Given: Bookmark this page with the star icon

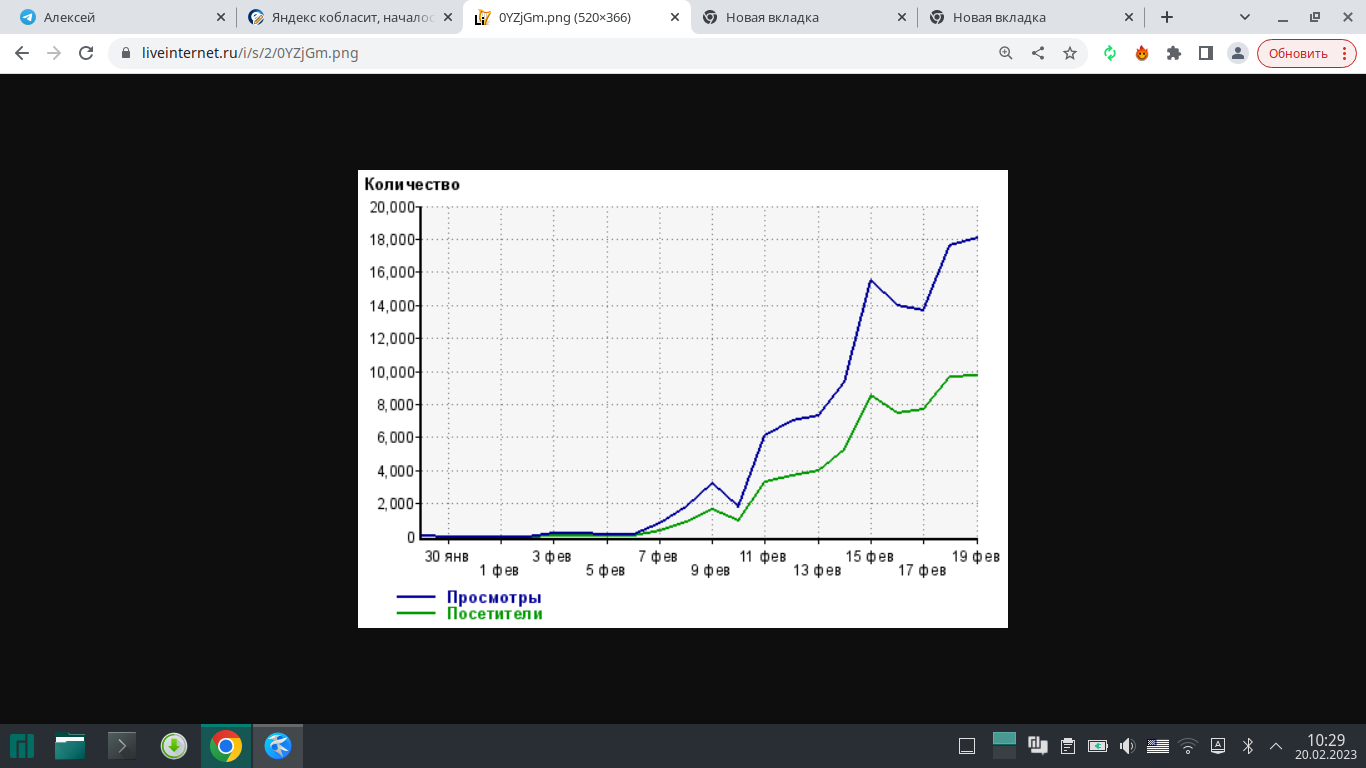Looking at the screenshot, I should [x=1070, y=53].
